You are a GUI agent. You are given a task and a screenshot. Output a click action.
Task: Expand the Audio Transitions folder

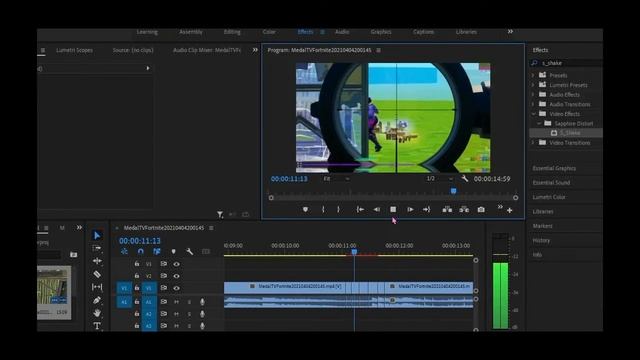coord(533,104)
